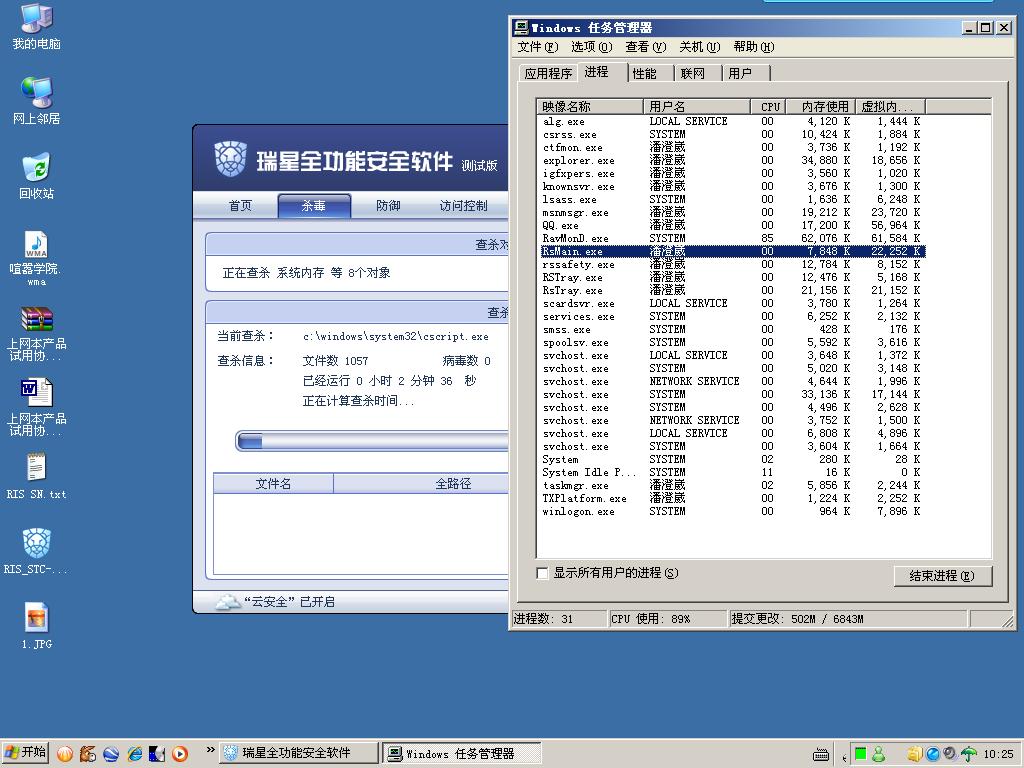Switch to the 性能 tab

[x=645, y=73]
